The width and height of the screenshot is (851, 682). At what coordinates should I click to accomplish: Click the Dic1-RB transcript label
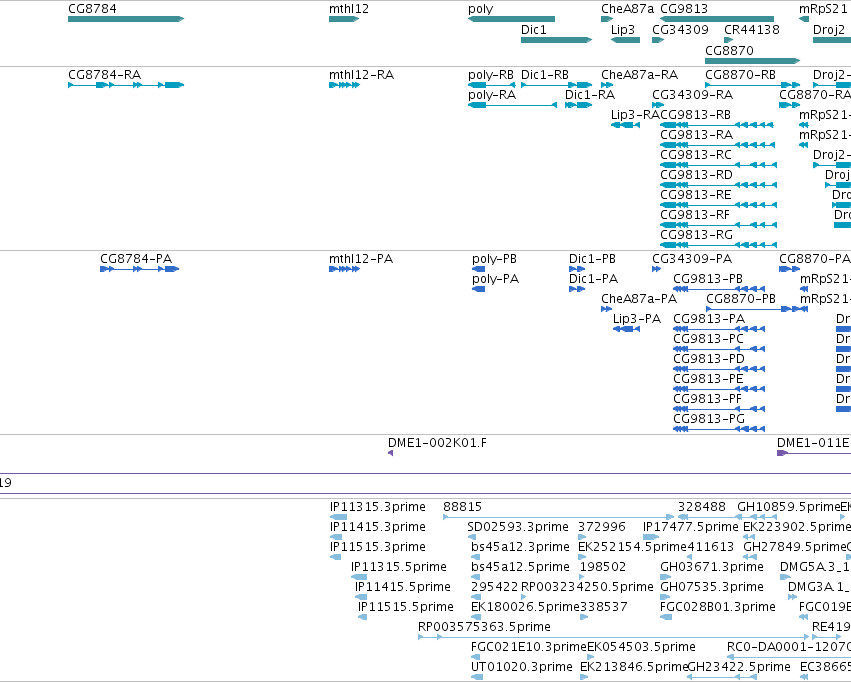[545, 74]
